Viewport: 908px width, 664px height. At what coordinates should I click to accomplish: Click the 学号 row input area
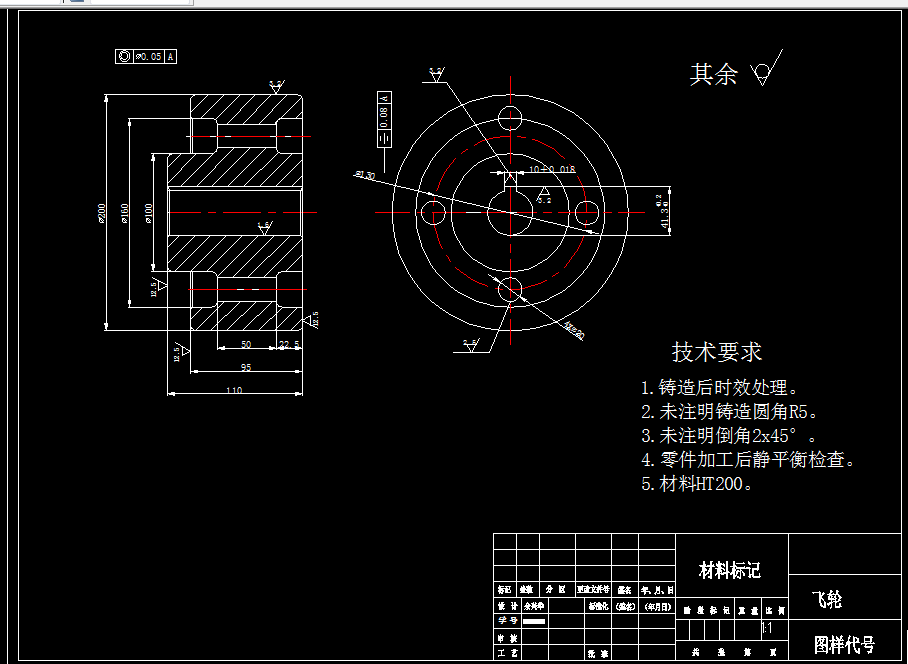click(x=534, y=622)
